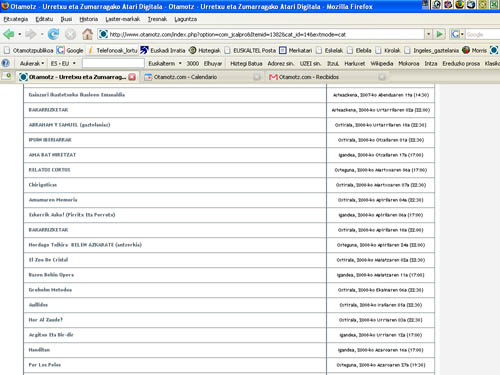Open the AMA BAT MIRETZAT event link
Image resolution: width=500 pixels, height=375 pixels.
click(x=52, y=155)
